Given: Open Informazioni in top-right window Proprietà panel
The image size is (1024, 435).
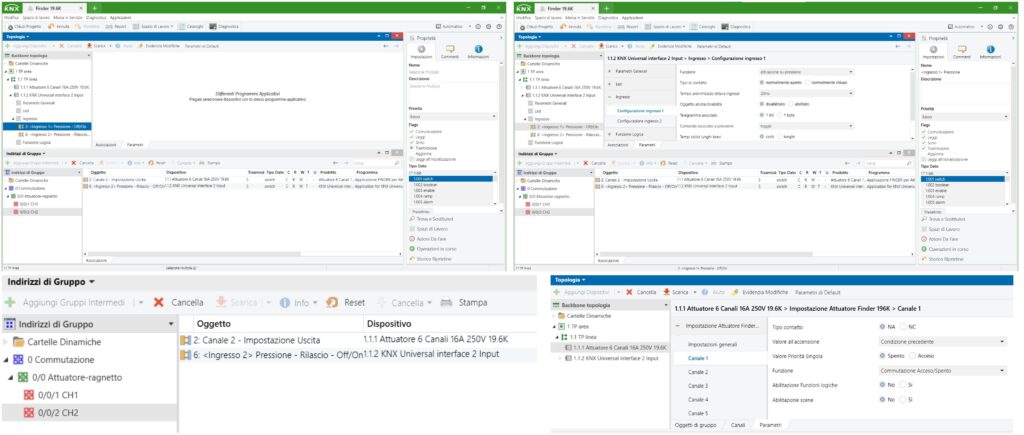Looking at the screenshot, I should [x=990, y=52].
